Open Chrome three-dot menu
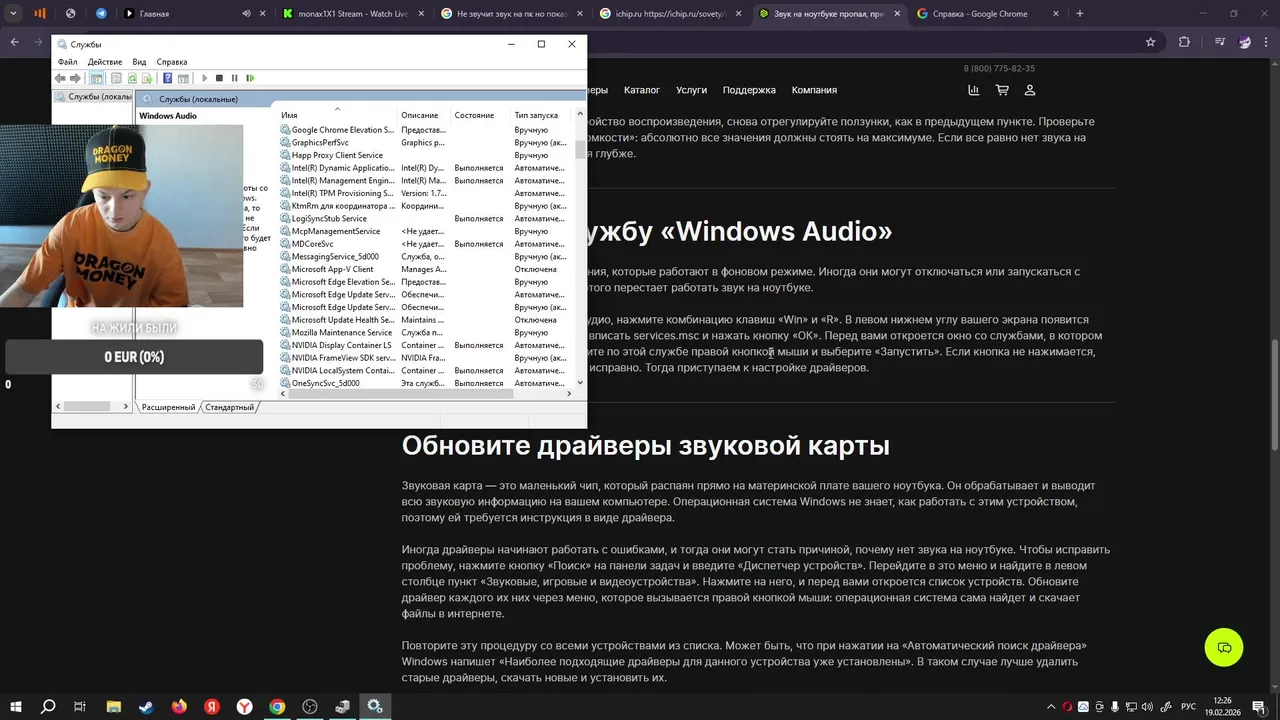 click(x=1266, y=42)
